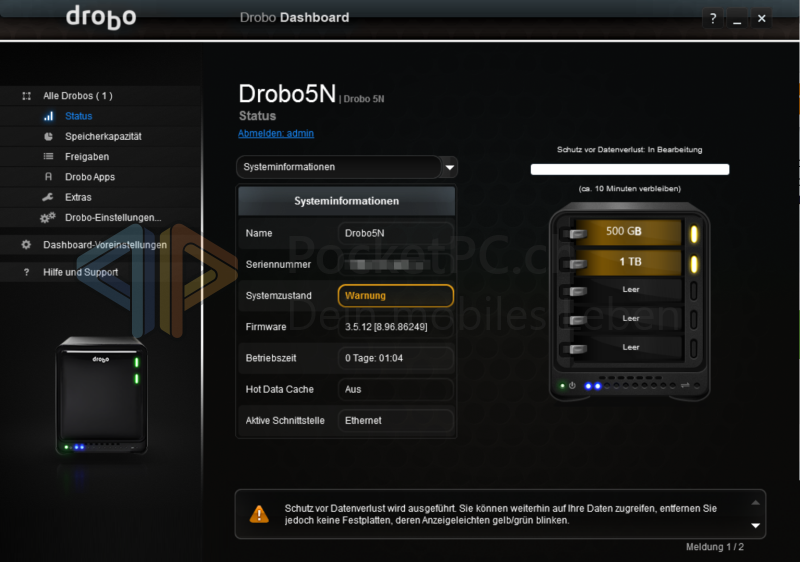Click the Drobo5N page heading
The height and width of the screenshot is (562, 800).
[287, 94]
